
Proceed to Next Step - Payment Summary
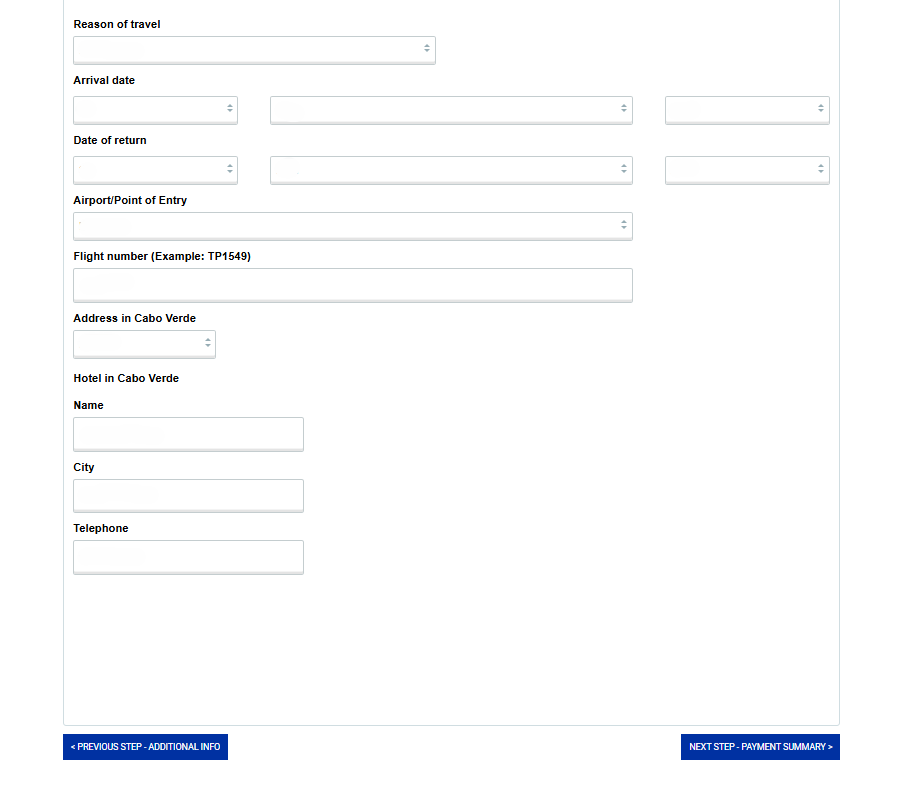tap(760, 747)
